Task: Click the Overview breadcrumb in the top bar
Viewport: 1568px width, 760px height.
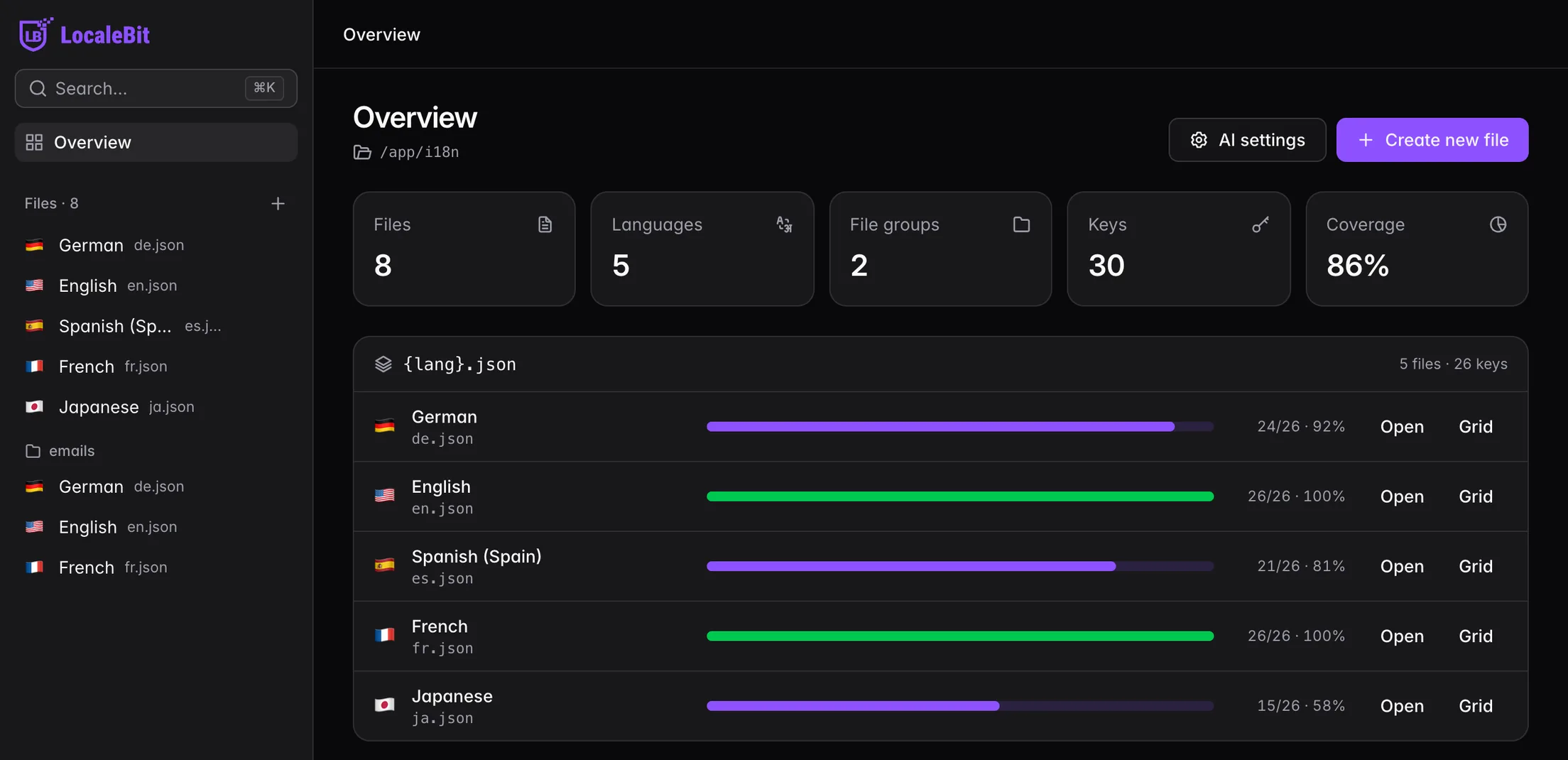Action: tap(381, 34)
